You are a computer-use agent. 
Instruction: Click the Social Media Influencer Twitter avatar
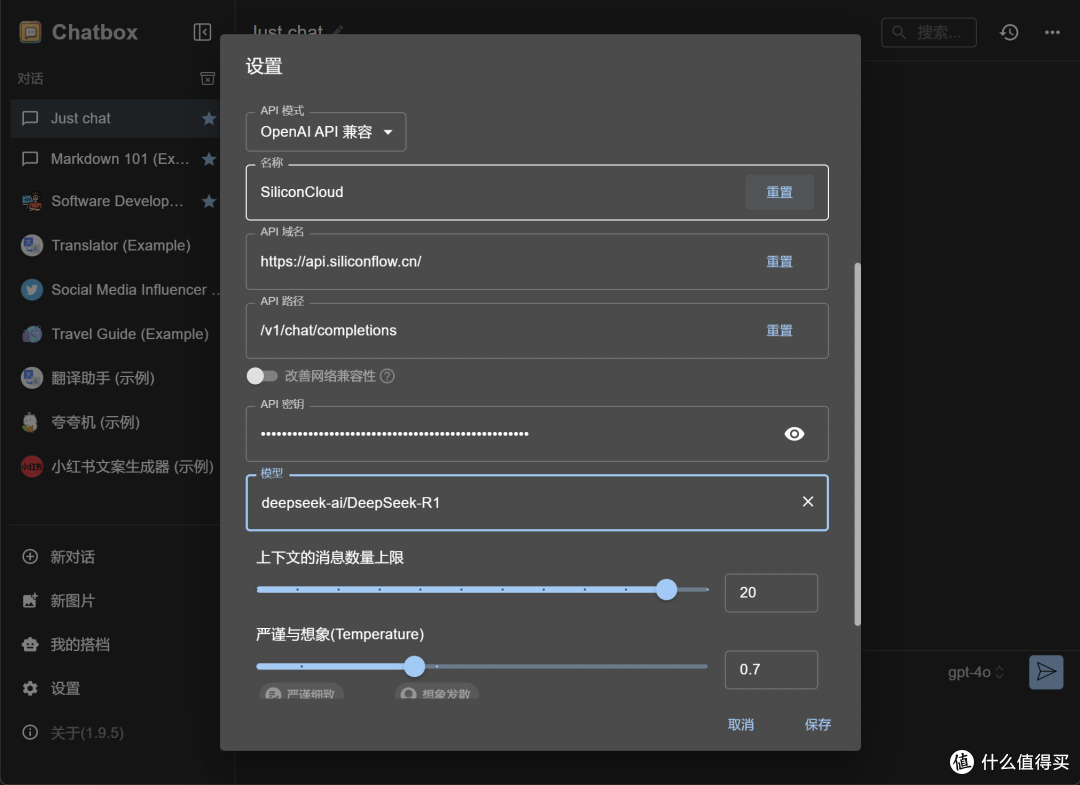[x=32, y=289]
